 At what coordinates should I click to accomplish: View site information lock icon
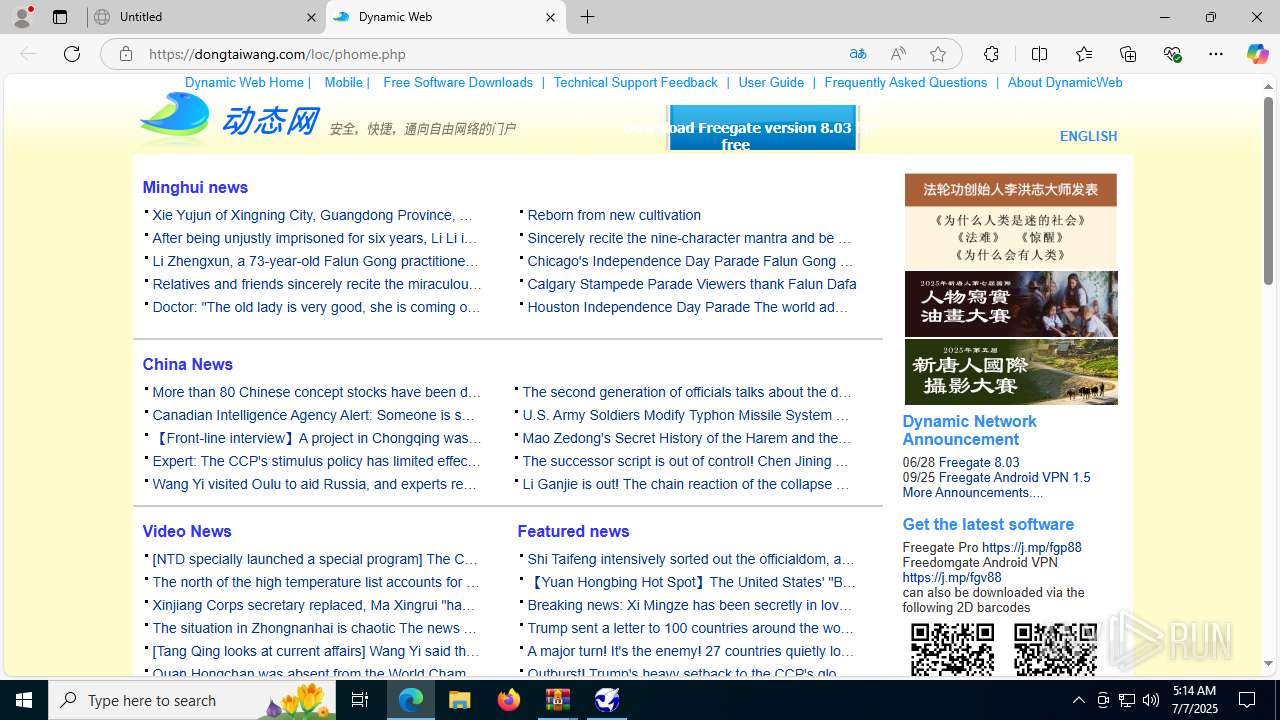(x=126, y=54)
